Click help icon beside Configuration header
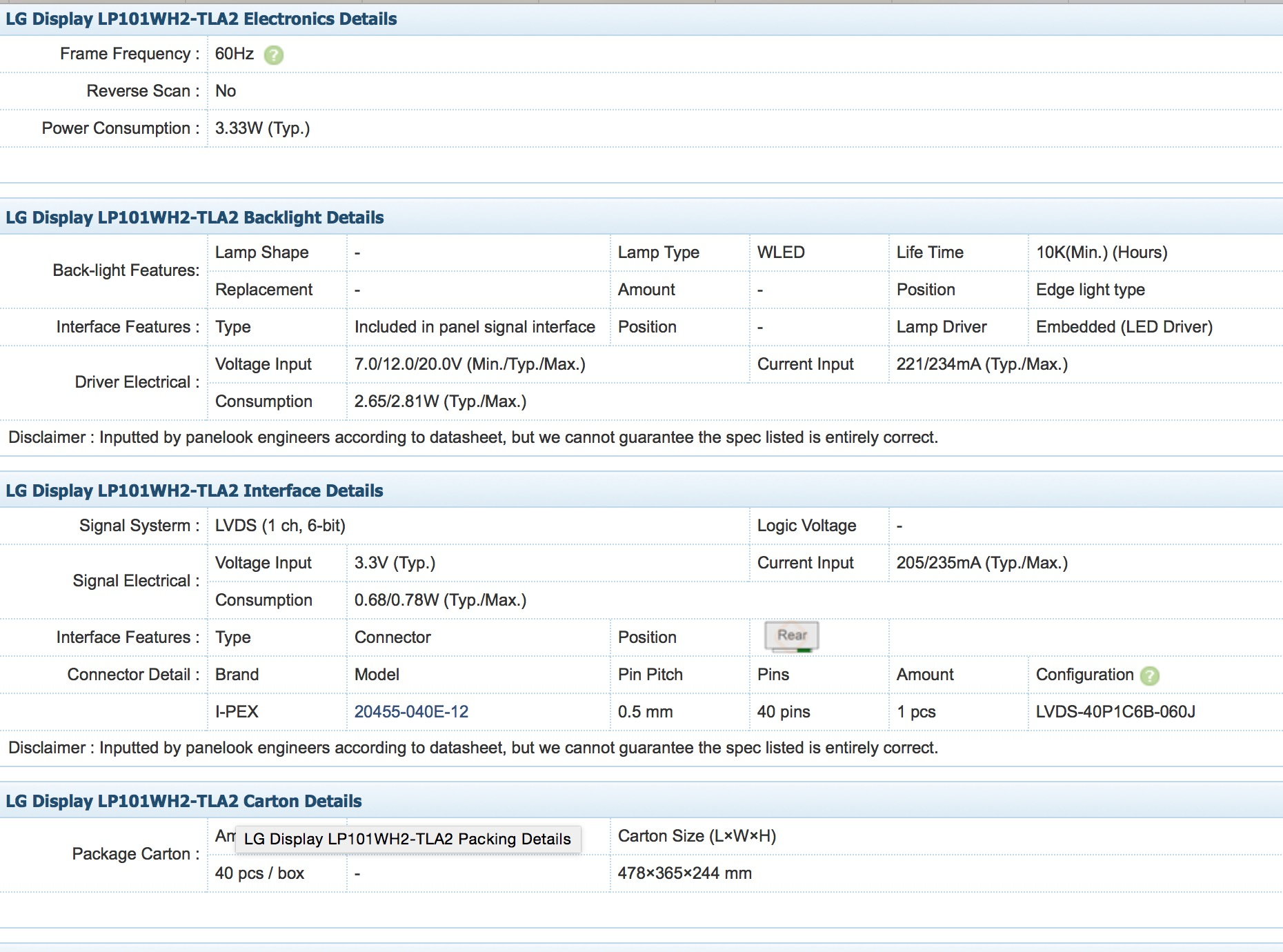The height and width of the screenshot is (952, 1283). [1150, 675]
